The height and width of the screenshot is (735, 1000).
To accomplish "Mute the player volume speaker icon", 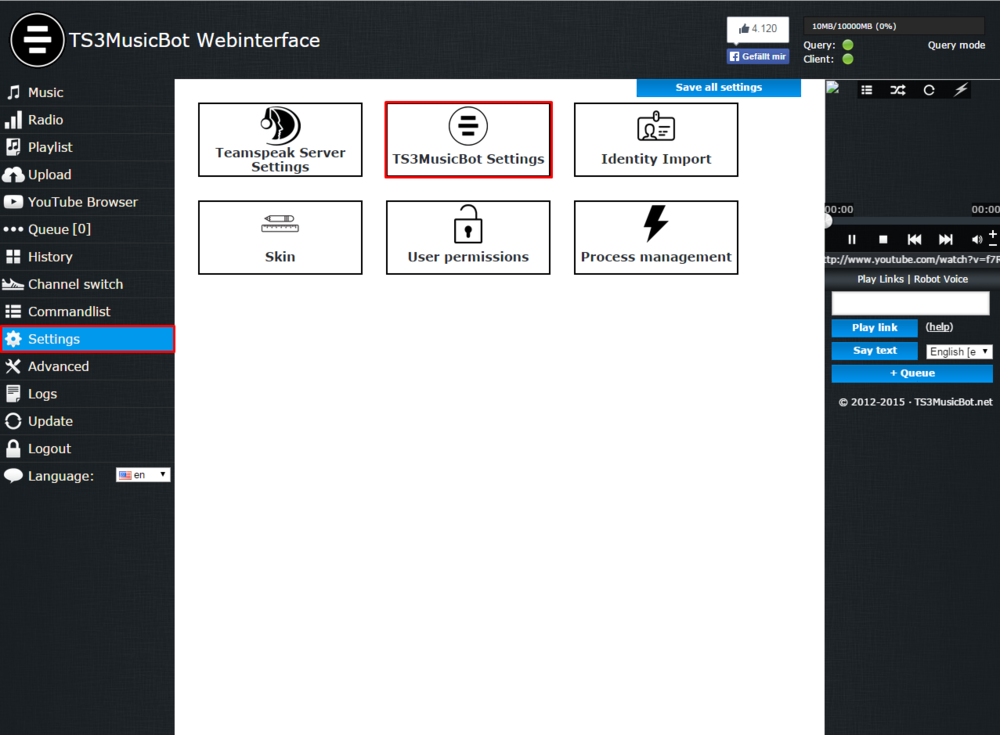I will [x=977, y=239].
